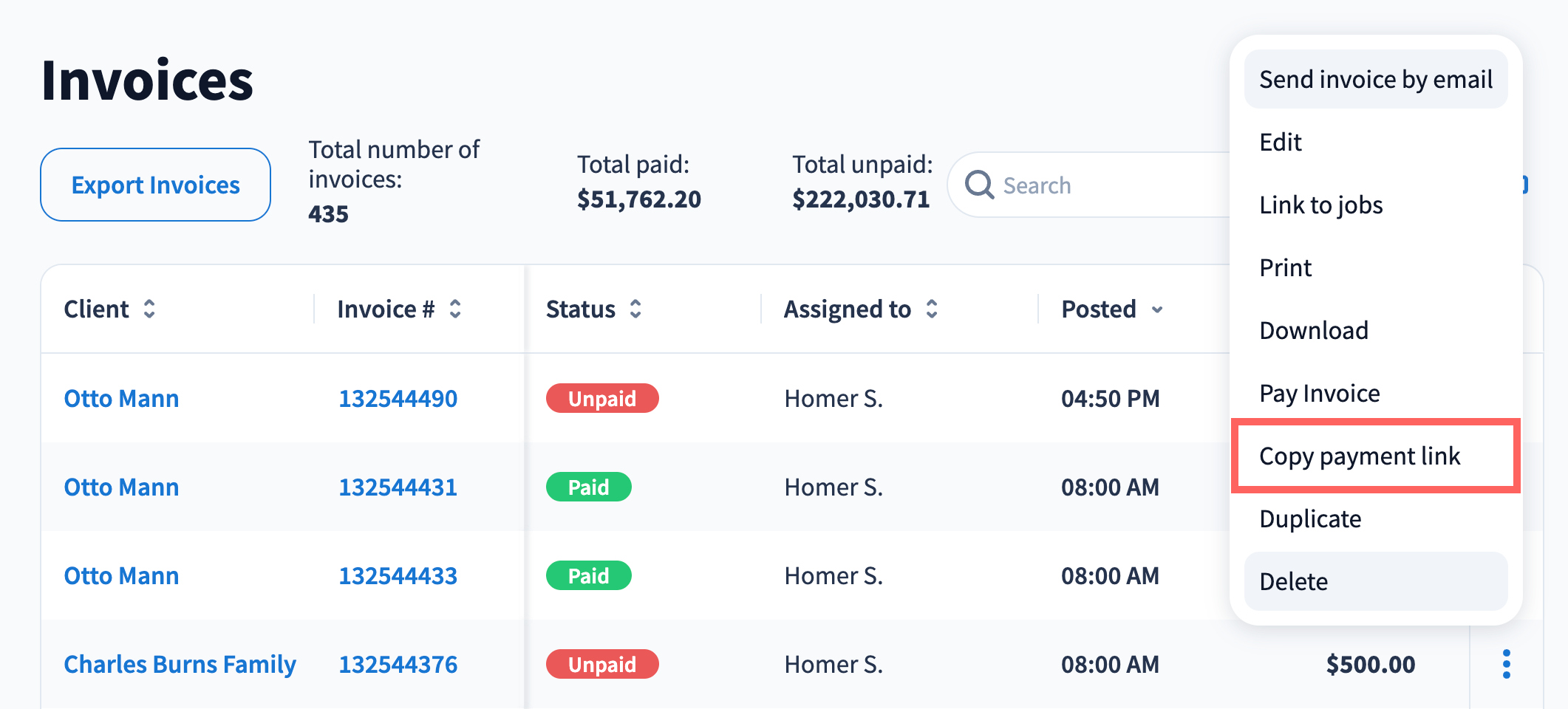Click Pay Invoice menu item

pos(1319,393)
